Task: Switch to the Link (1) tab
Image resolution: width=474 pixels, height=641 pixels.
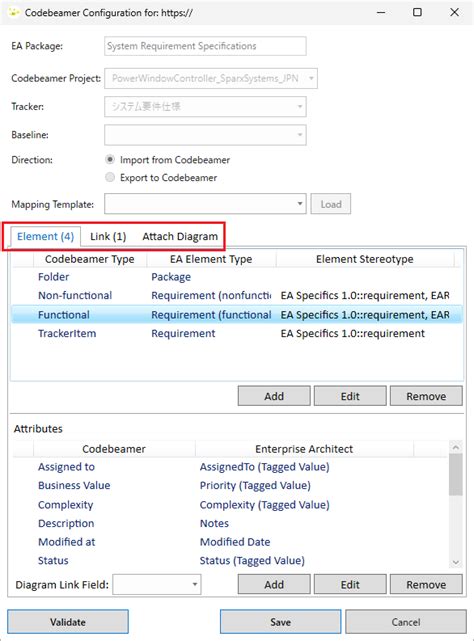Action: tap(108, 236)
